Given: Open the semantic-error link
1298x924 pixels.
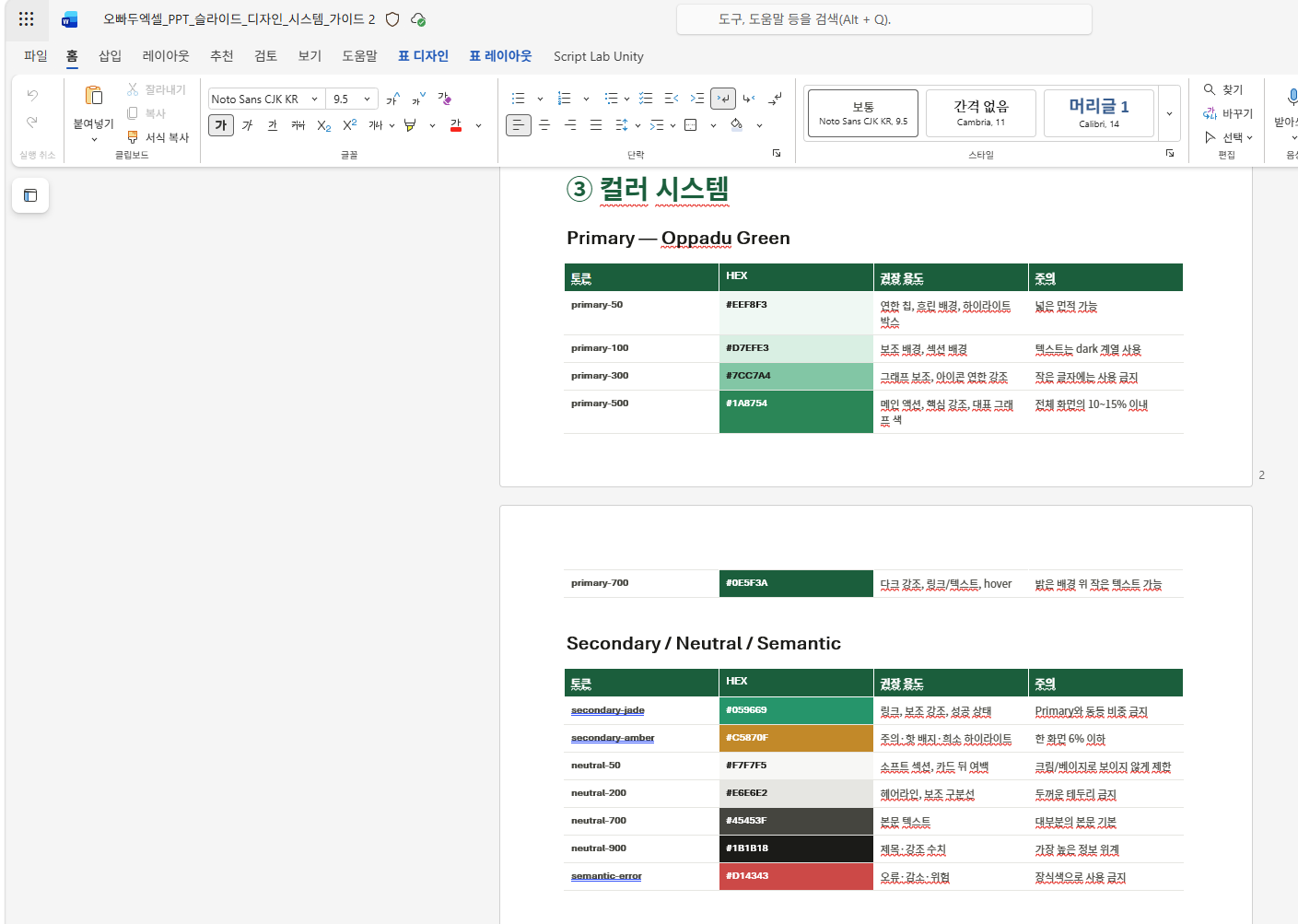Looking at the screenshot, I should point(606,876).
